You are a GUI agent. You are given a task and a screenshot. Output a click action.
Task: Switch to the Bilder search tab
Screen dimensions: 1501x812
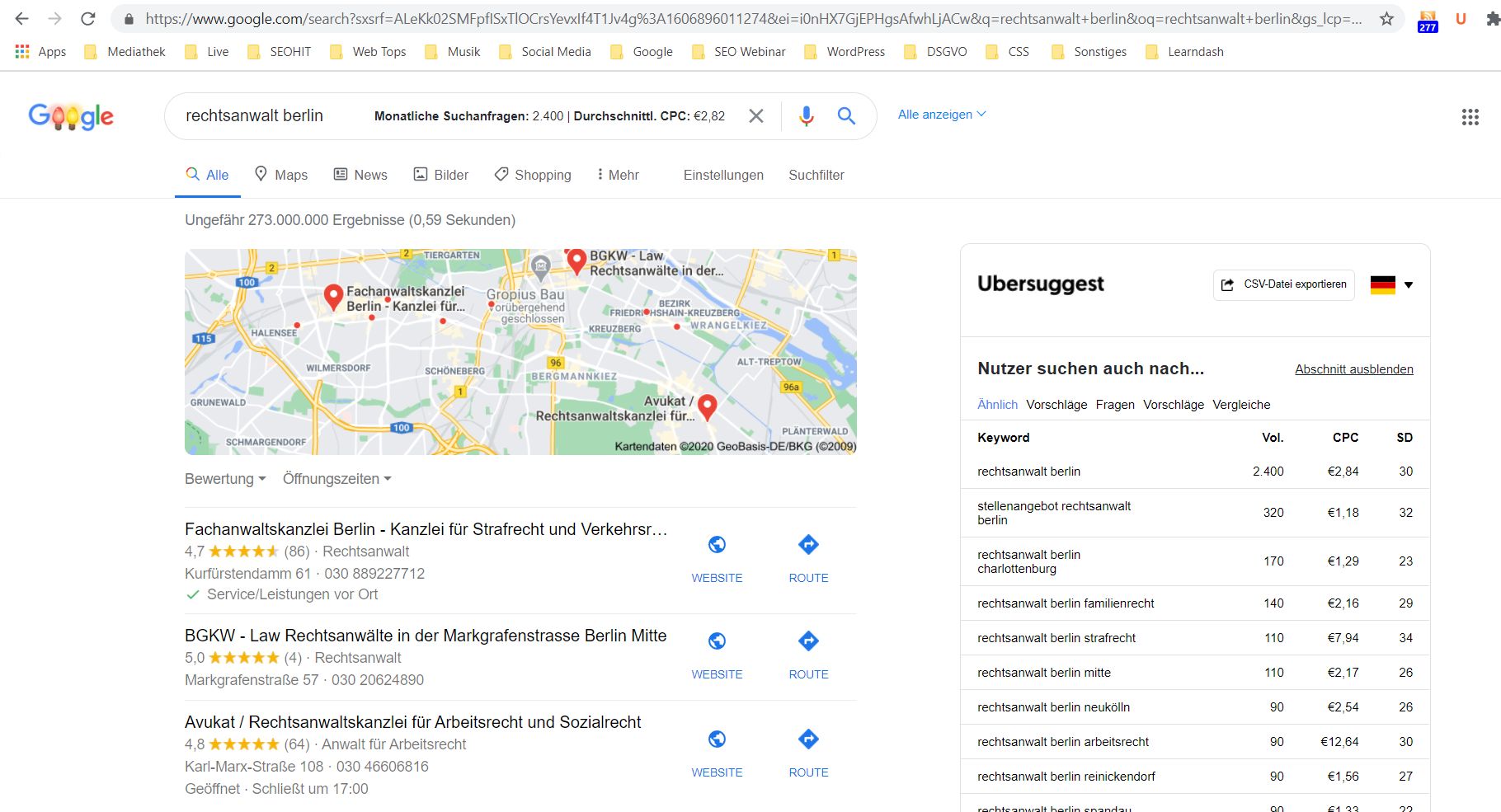pos(441,175)
